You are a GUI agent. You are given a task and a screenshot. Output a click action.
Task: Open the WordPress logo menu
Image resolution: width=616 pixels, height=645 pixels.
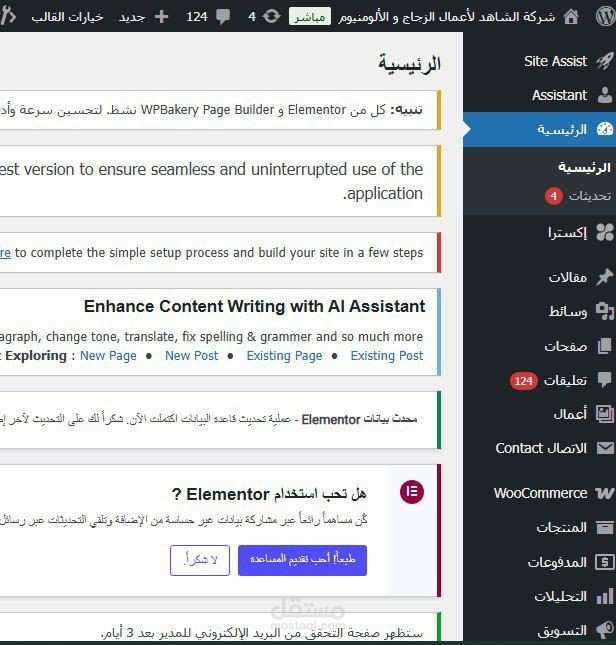click(605, 17)
